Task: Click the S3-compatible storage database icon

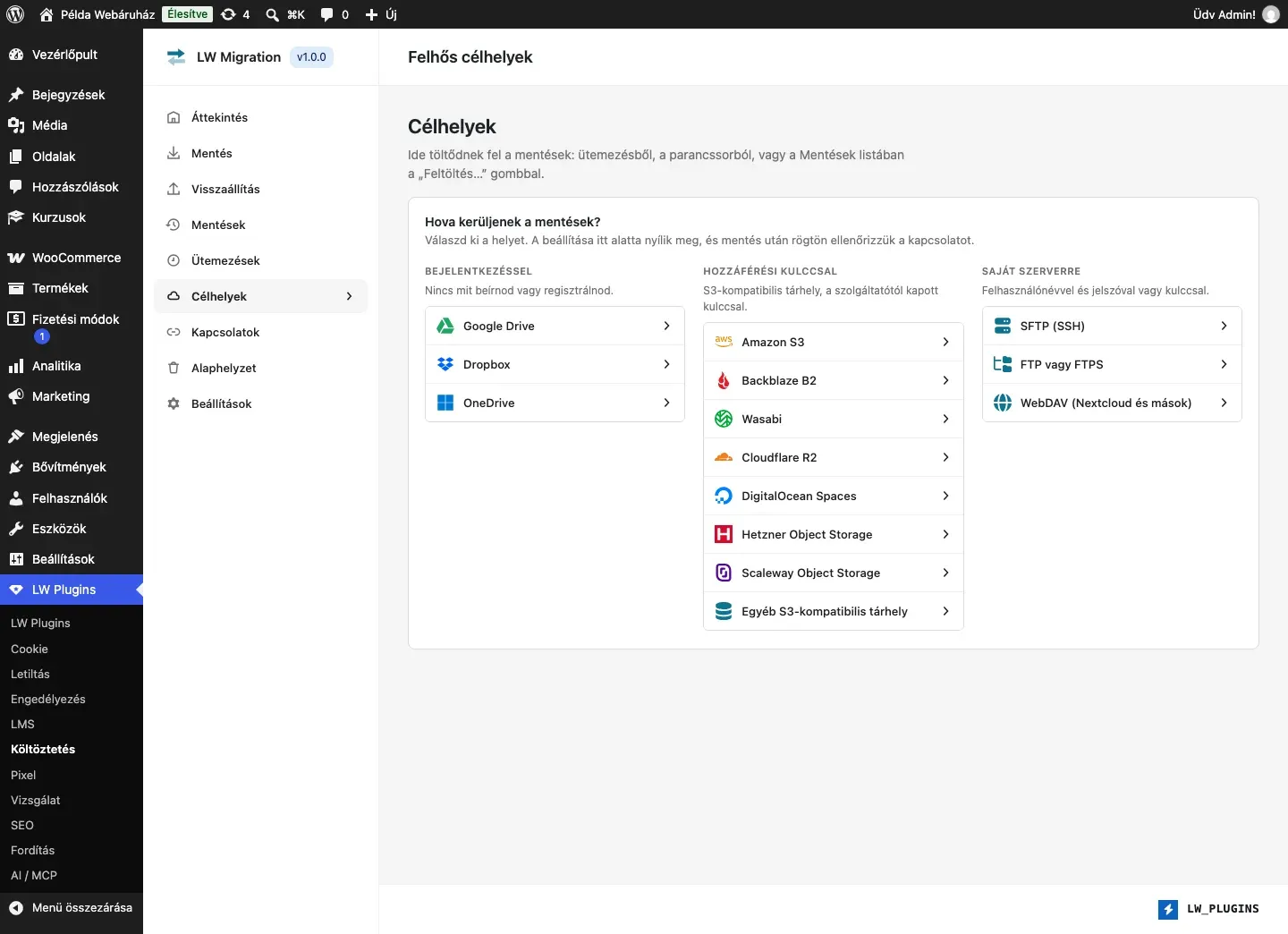Action: point(724,611)
